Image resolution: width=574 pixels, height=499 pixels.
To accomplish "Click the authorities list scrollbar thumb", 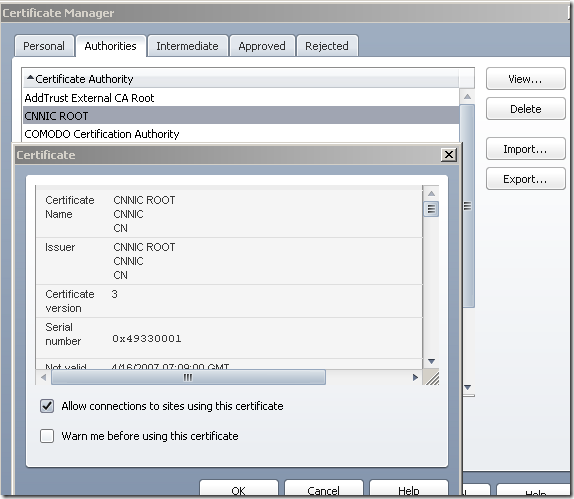I will coord(468,206).
